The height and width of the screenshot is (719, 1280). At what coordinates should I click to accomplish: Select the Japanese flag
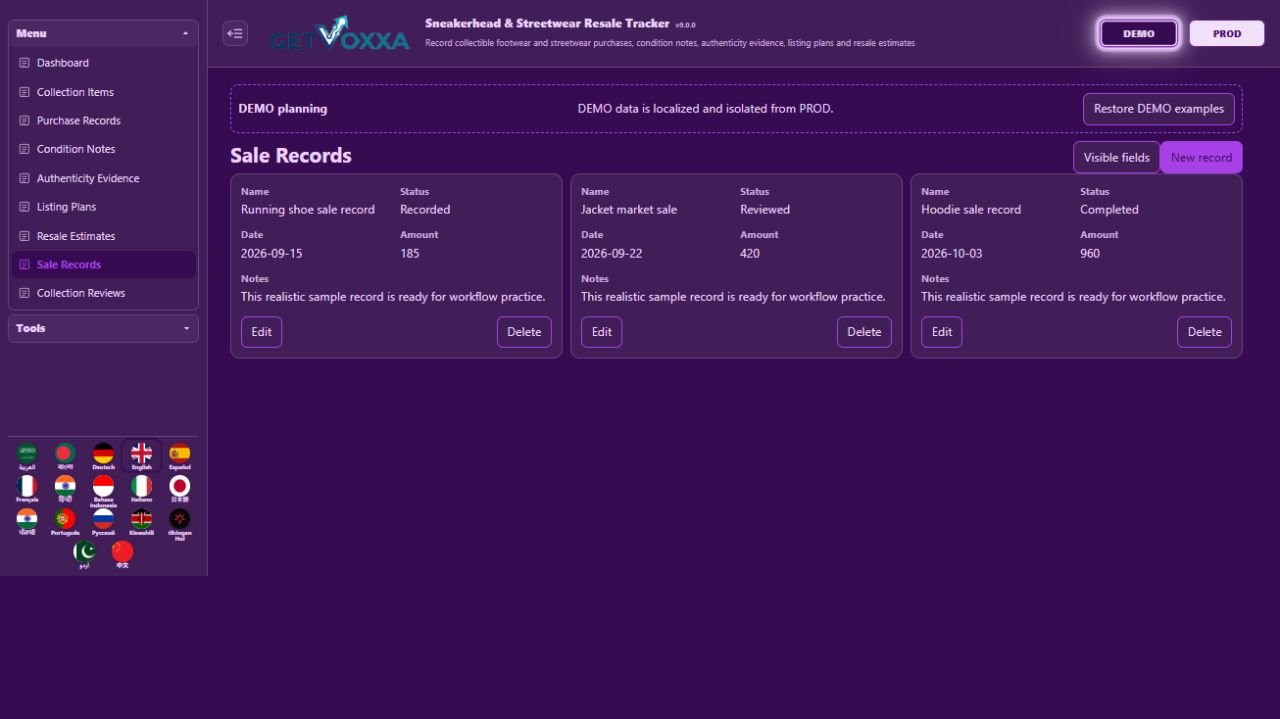point(180,489)
